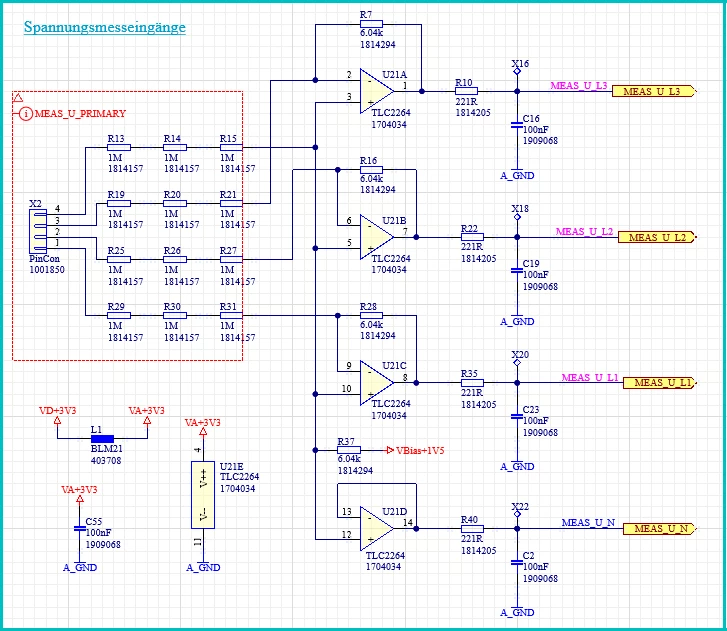Screen dimensions: 727x631
Task: Select the VBias+1V5 power port
Action: 415,450
